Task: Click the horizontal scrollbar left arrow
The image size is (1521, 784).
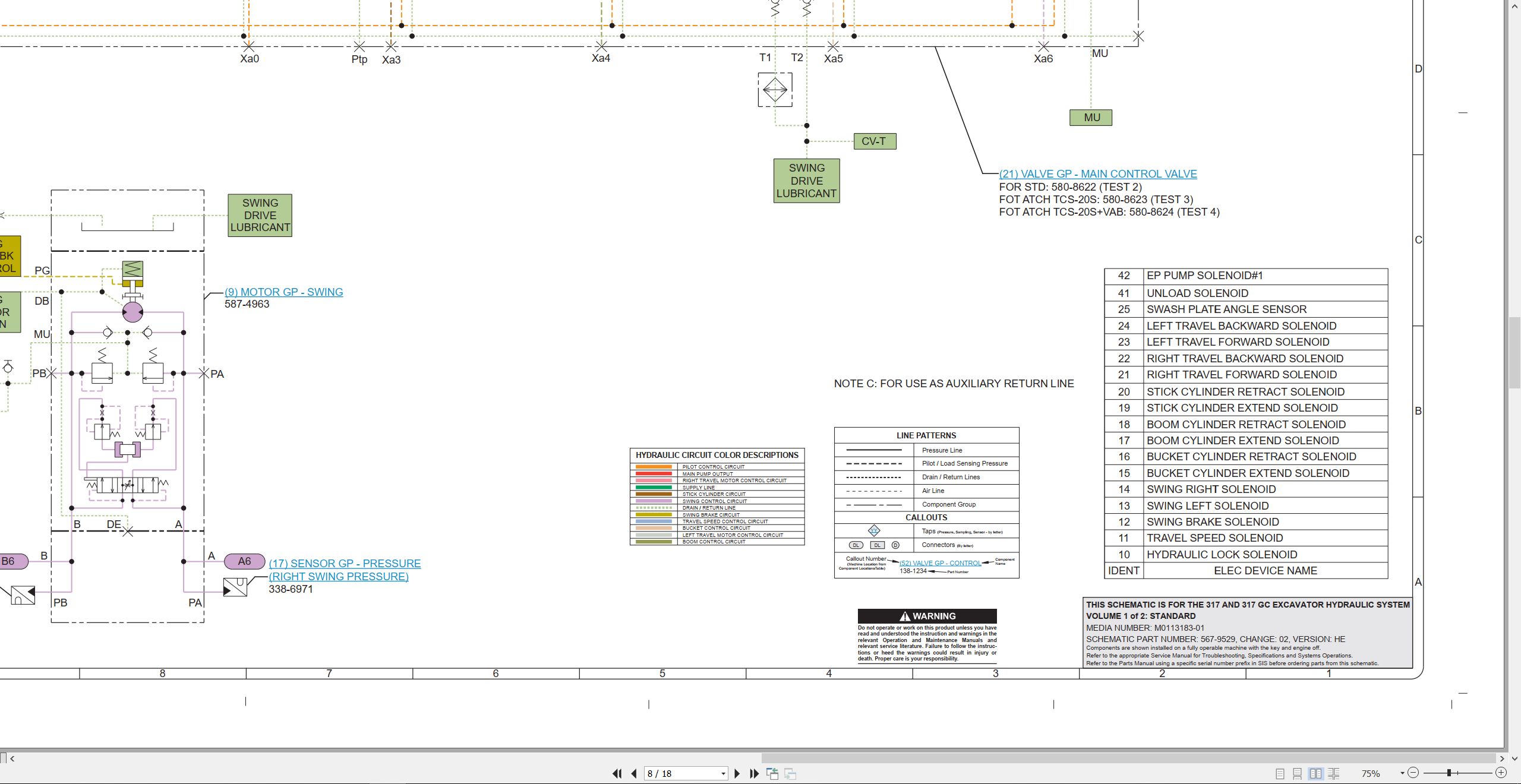Action: pyautogui.click(x=12, y=758)
